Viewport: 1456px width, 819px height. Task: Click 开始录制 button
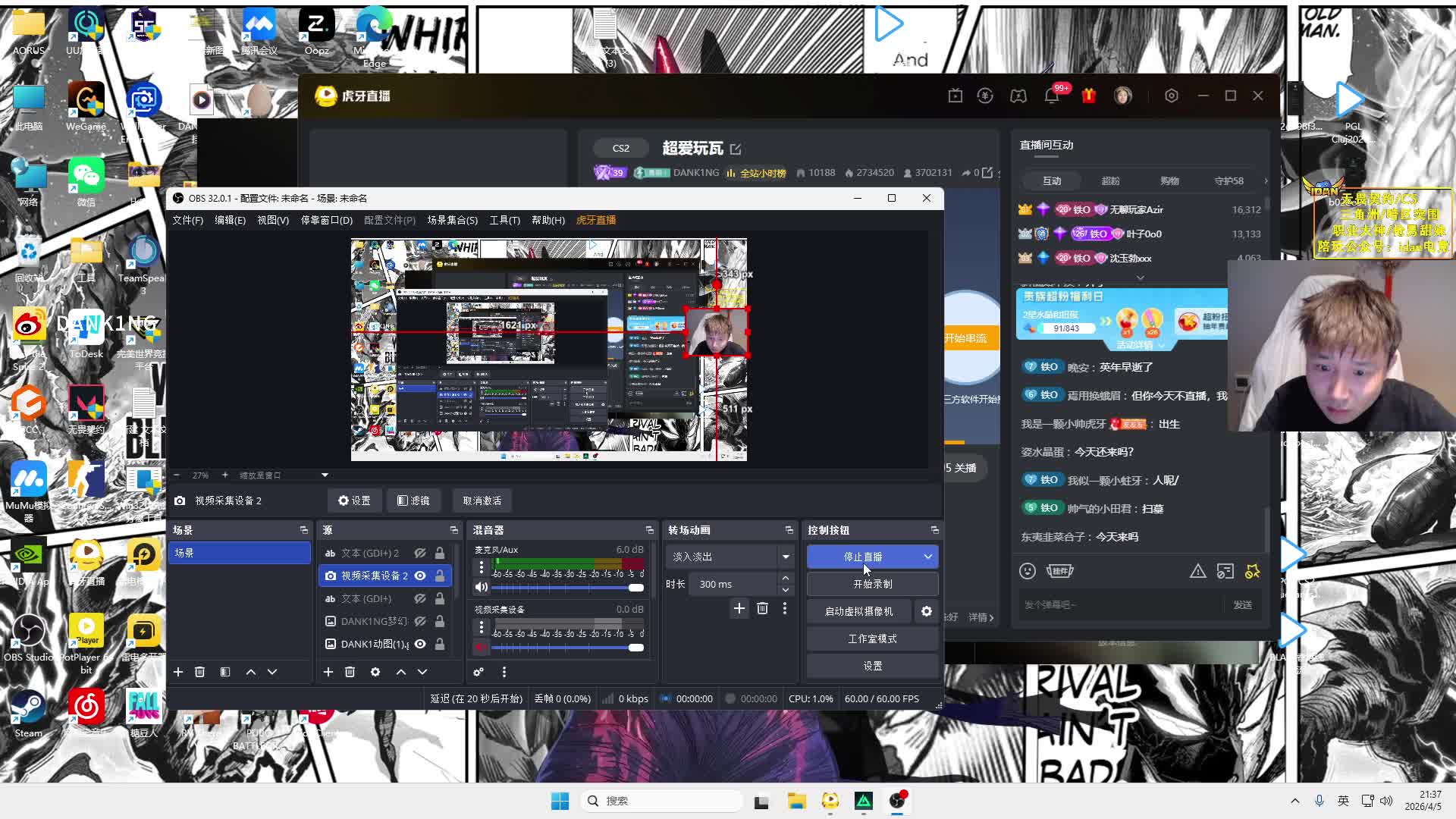point(872,584)
